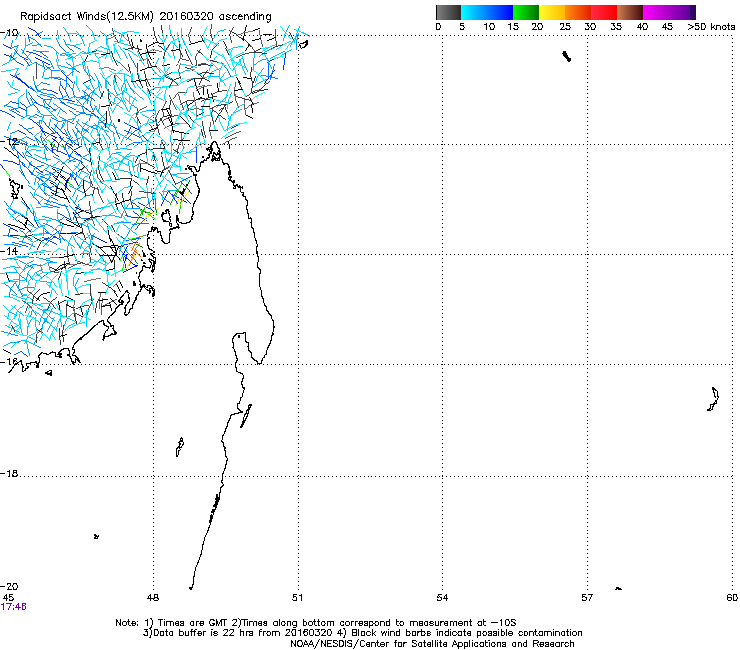Image resolution: width=740 pixels, height=650 pixels.
Task: Click the "54" longitude axis label
Action: click(x=442, y=598)
